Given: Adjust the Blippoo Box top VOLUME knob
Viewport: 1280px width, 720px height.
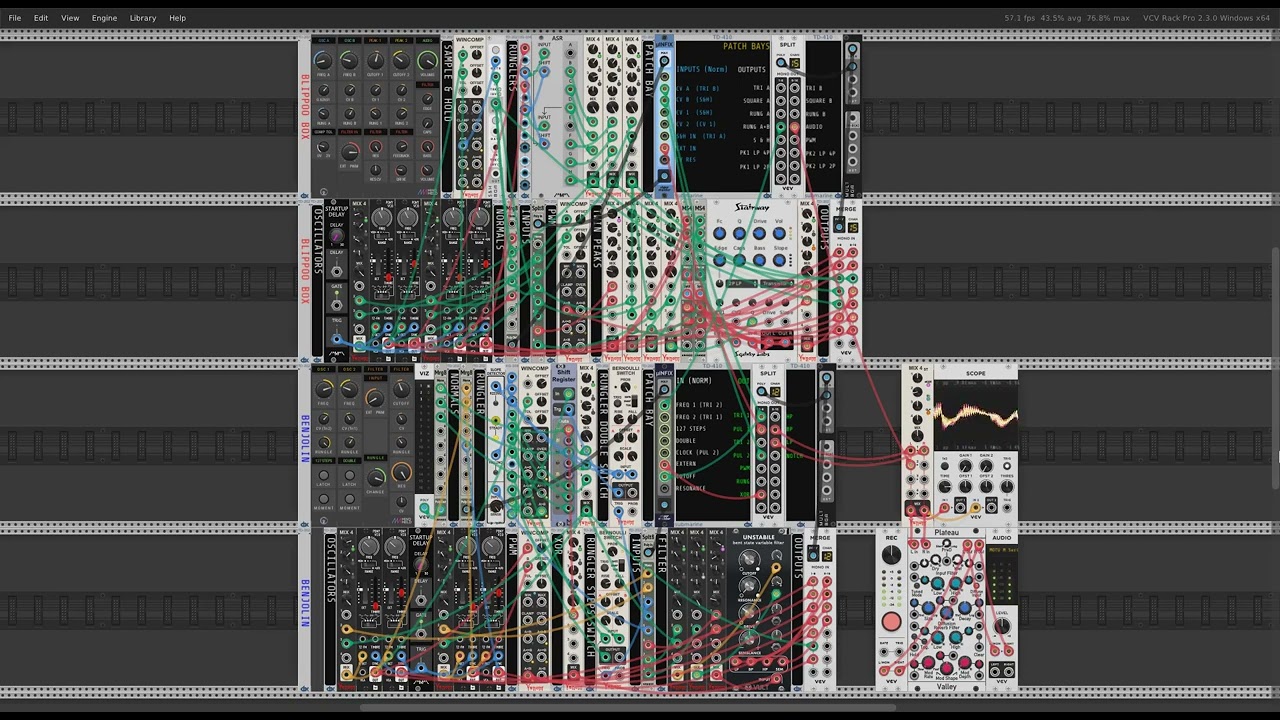Looking at the screenshot, I should click(428, 61).
